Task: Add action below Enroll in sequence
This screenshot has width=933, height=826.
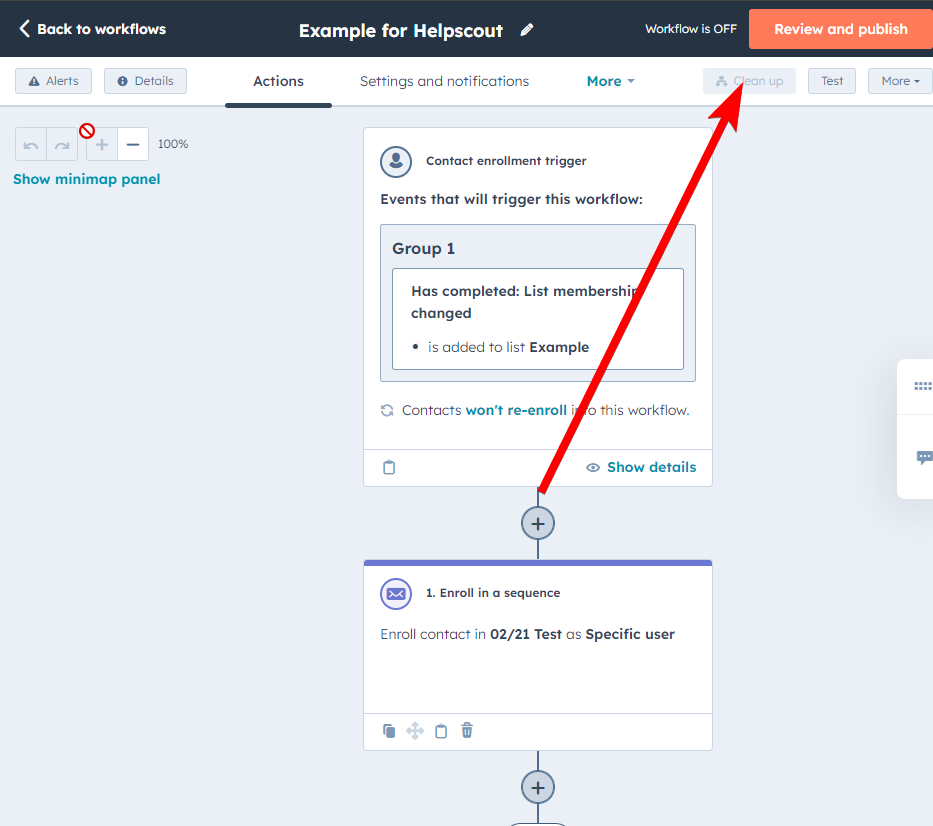Action: click(x=537, y=787)
